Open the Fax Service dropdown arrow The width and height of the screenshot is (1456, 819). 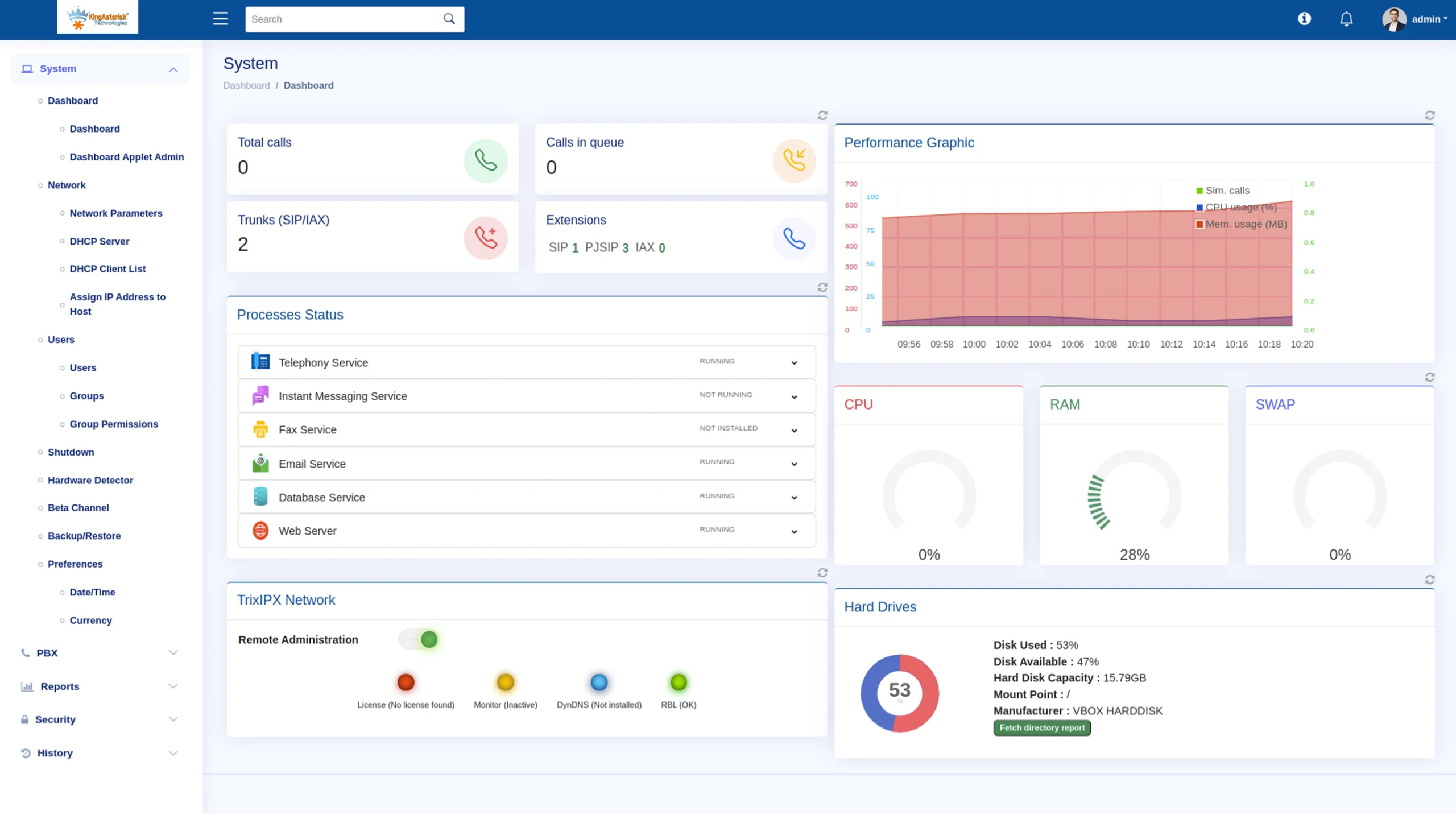click(794, 431)
